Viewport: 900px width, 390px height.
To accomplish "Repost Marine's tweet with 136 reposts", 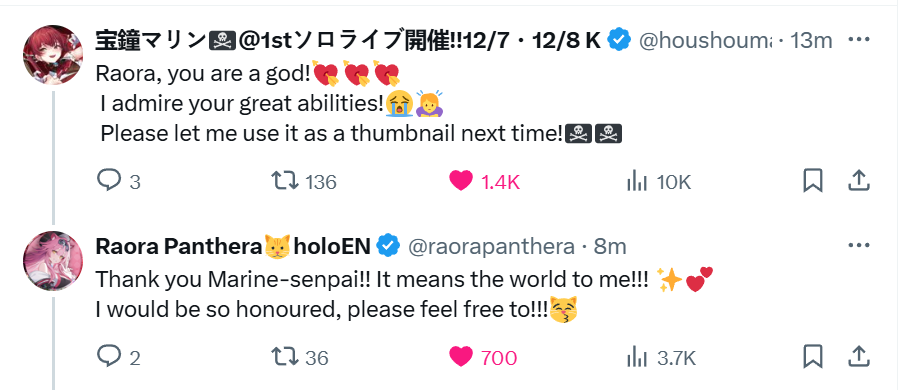I will [x=304, y=182].
